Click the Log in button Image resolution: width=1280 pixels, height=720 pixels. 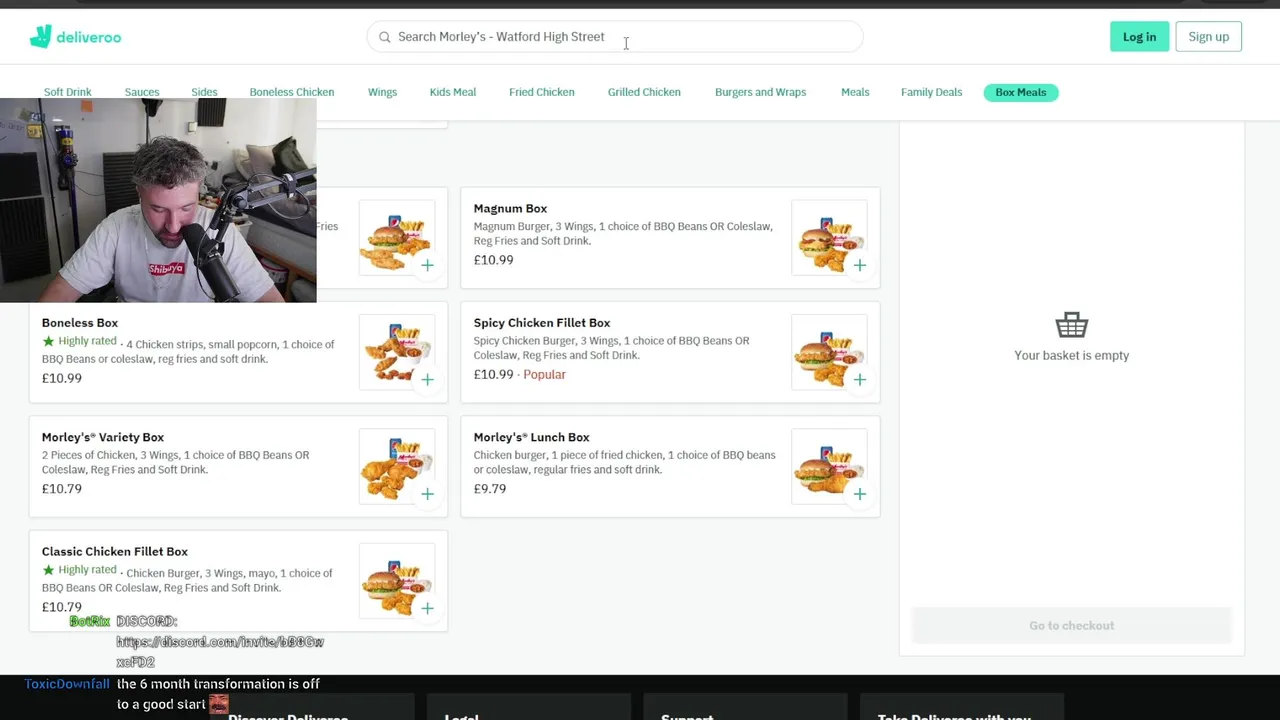click(1139, 37)
